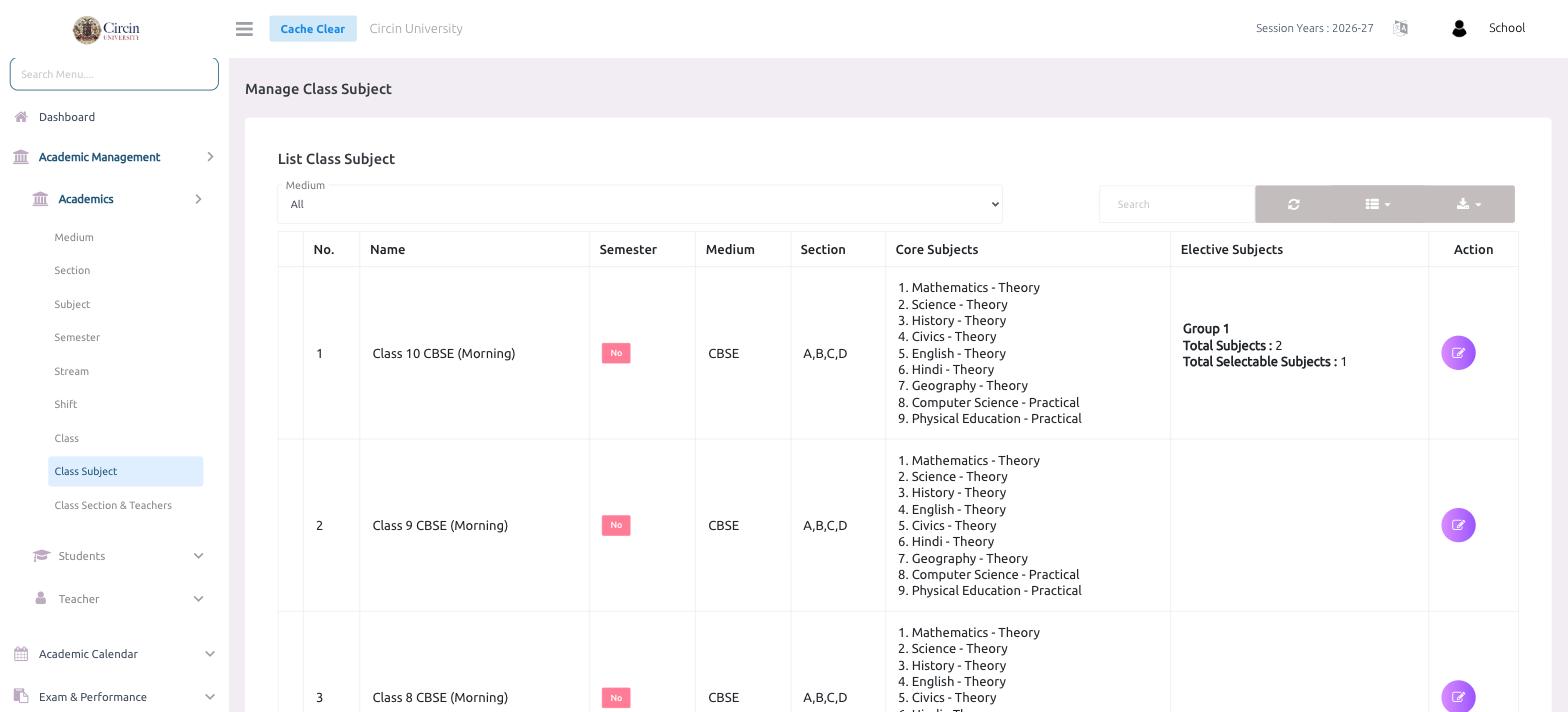Click the language translate icon
Screen dimensions: 1568x712
tap(1400, 28)
